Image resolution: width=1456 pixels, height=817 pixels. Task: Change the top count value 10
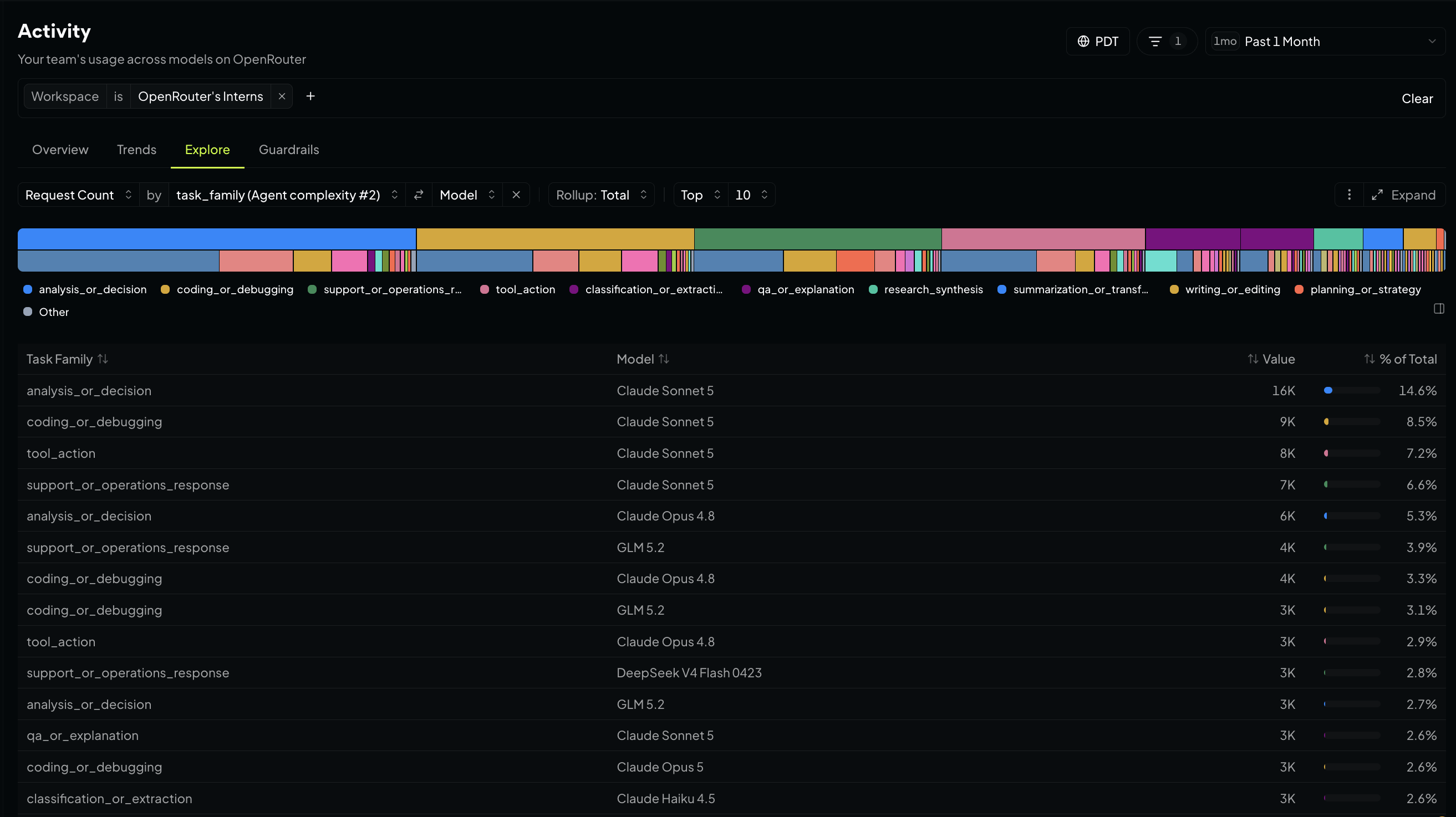click(x=751, y=195)
